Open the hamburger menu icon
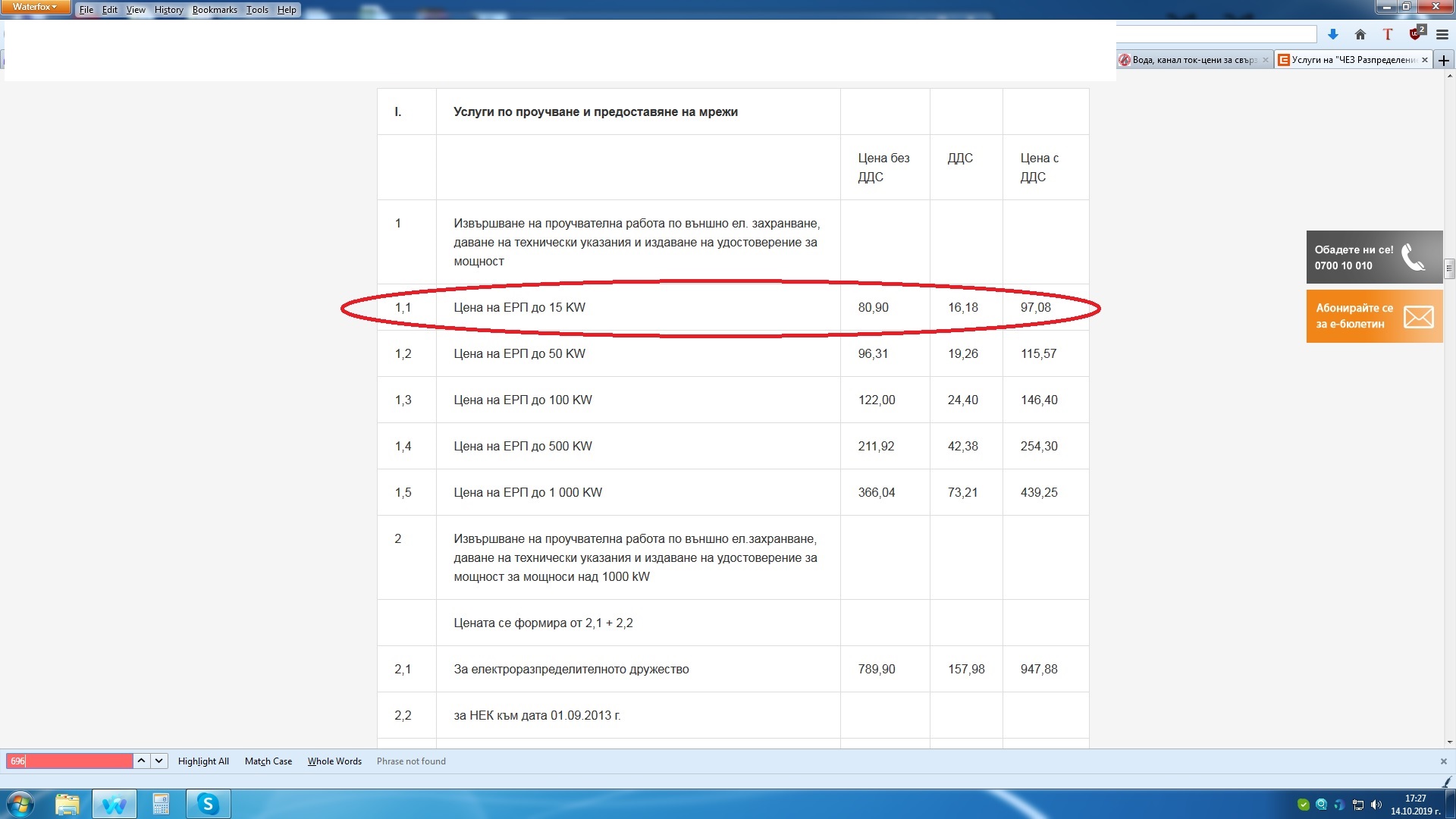 coord(1442,34)
